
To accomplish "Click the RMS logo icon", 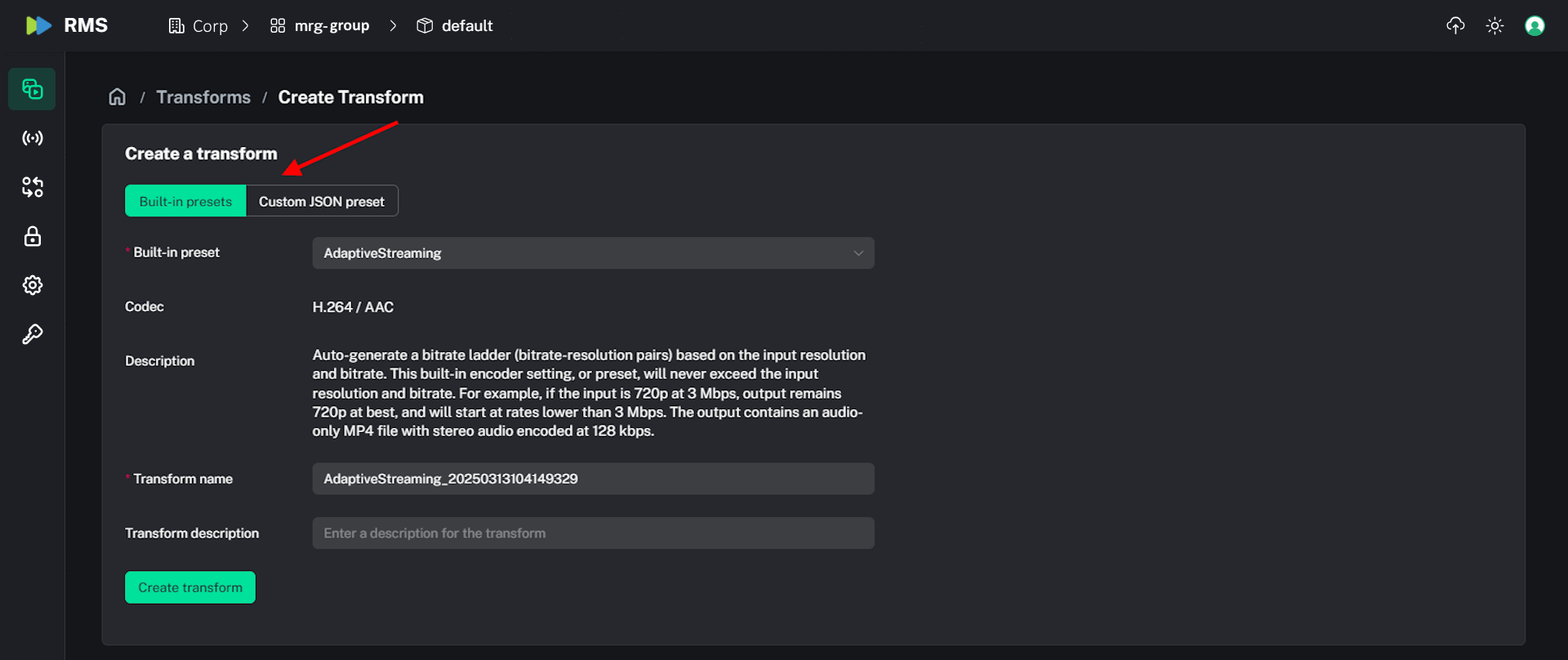I will (x=38, y=25).
